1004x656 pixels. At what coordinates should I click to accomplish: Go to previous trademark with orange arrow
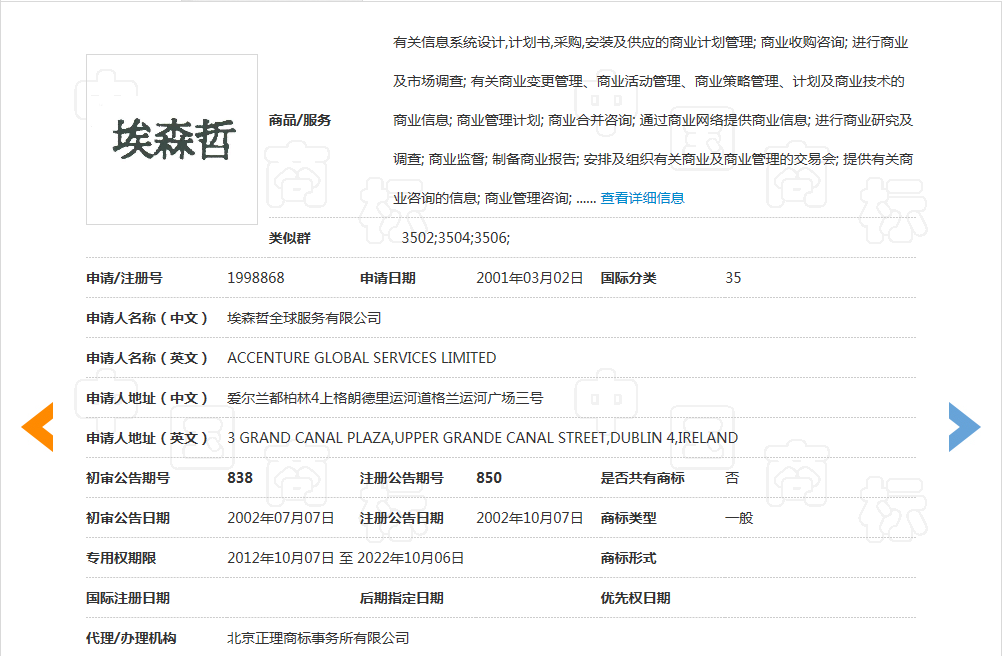(x=37, y=427)
